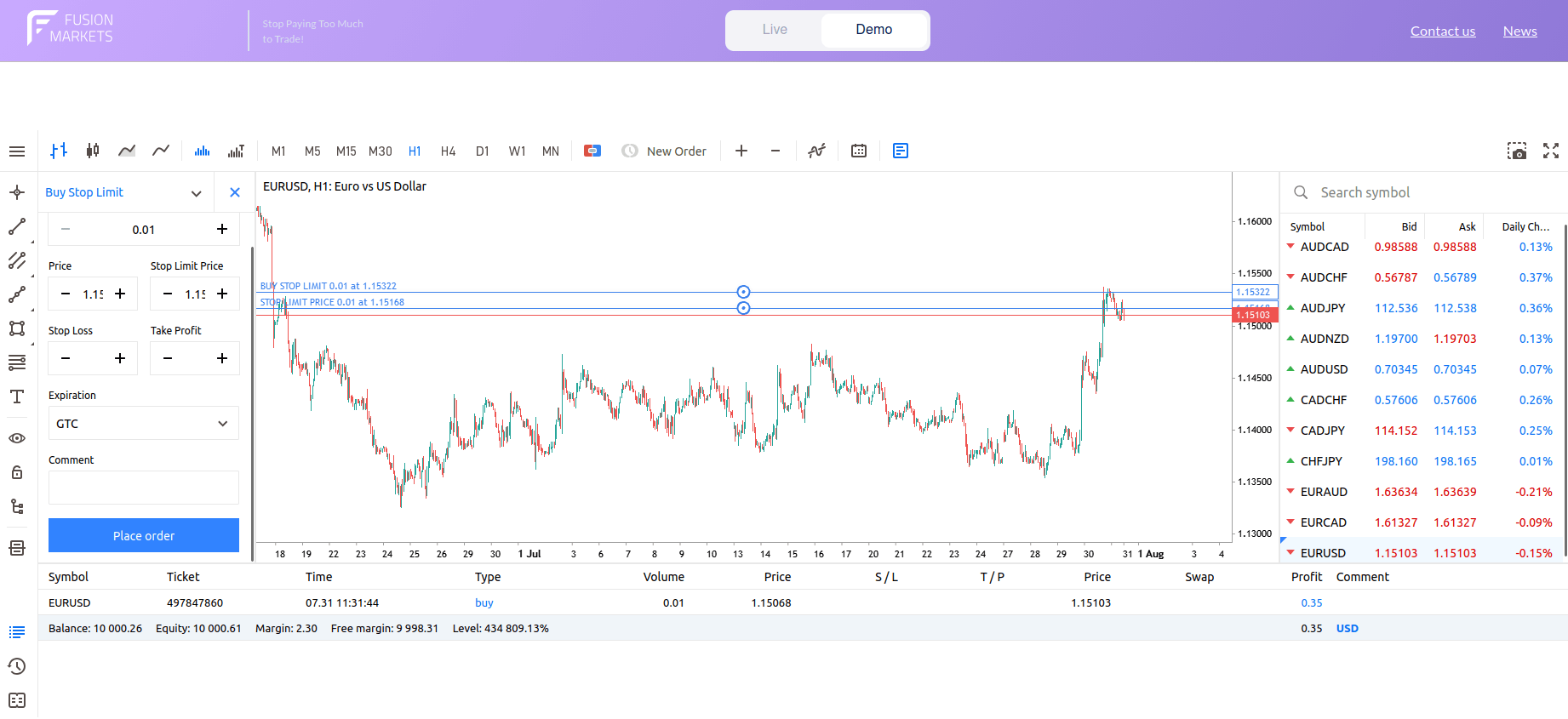Click the Place order button

(x=144, y=535)
